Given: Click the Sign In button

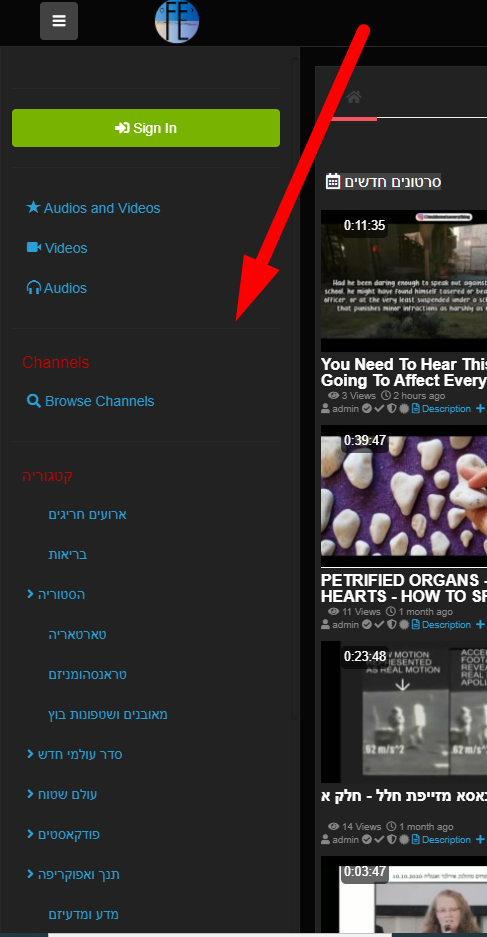Looking at the screenshot, I should click(x=146, y=128).
